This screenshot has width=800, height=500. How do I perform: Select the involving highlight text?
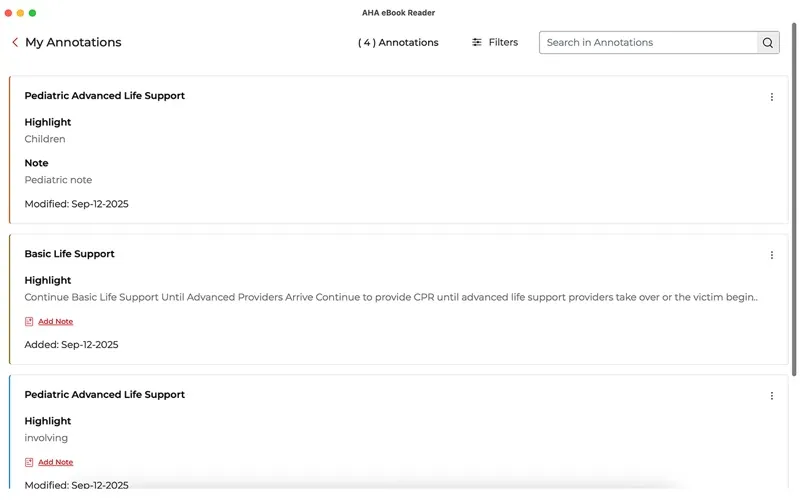click(x=46, y=438)
